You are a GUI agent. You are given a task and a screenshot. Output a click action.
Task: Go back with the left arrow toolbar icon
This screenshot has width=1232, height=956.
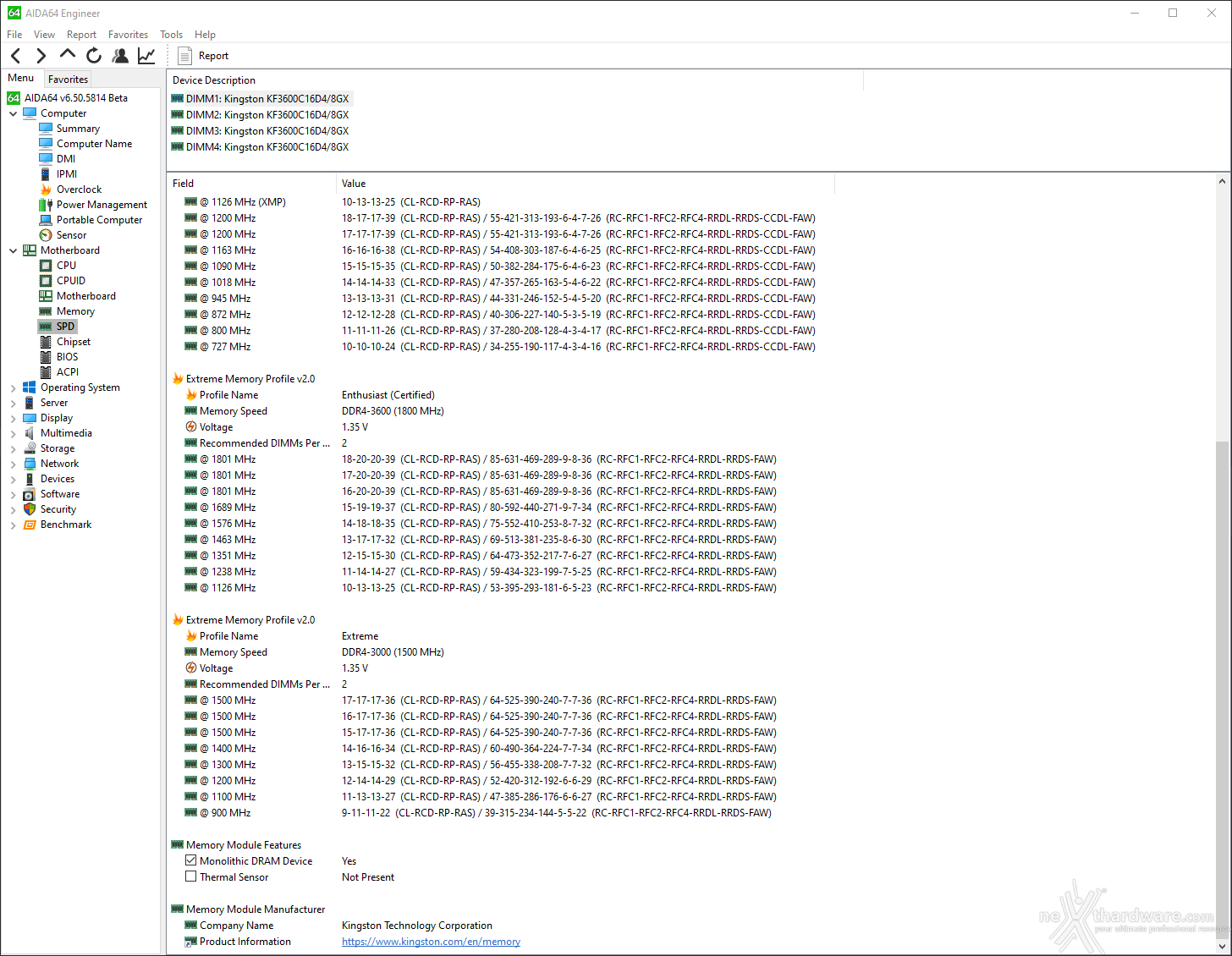point(16,56)
